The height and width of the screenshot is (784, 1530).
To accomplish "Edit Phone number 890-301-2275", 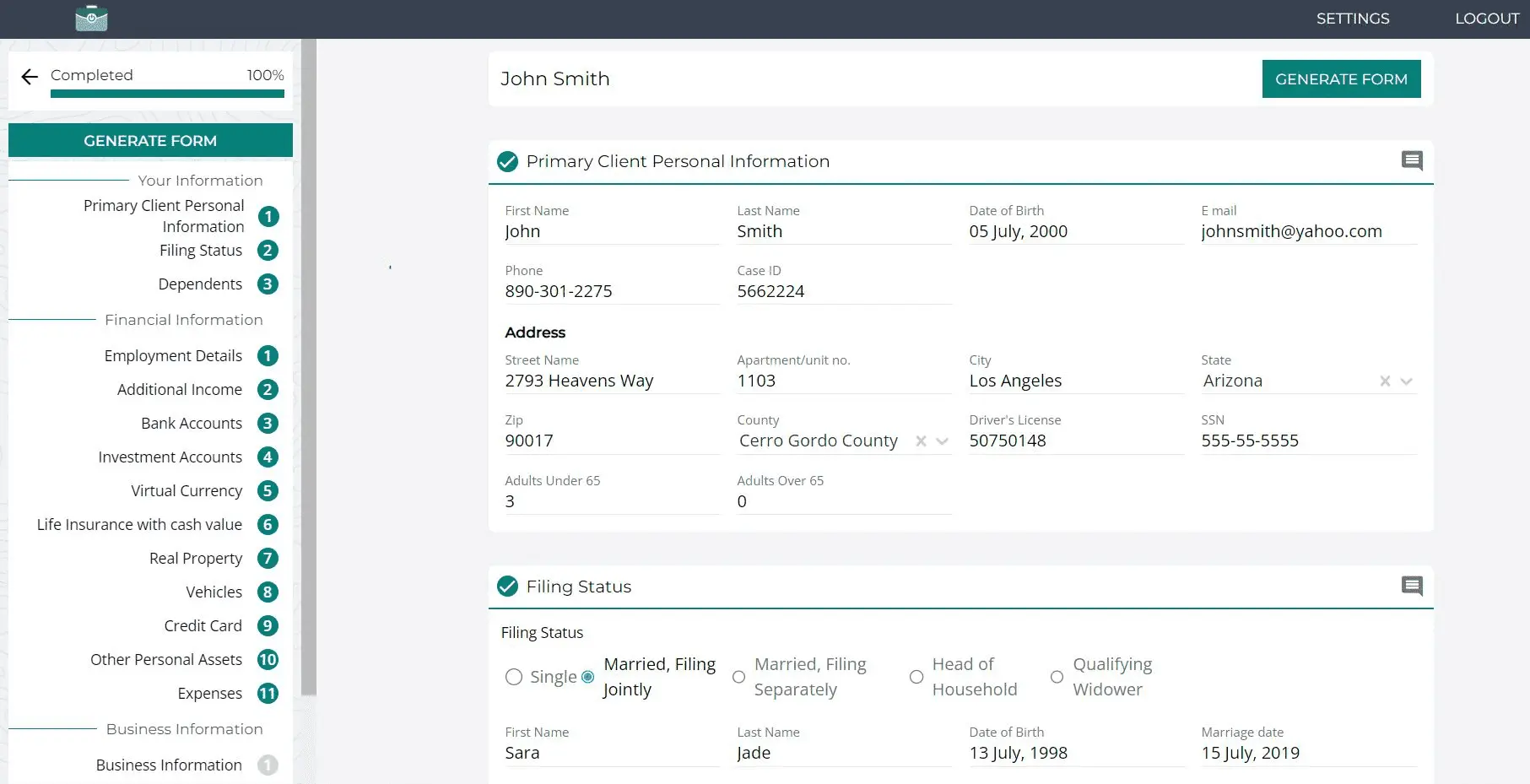I will 612,292.
